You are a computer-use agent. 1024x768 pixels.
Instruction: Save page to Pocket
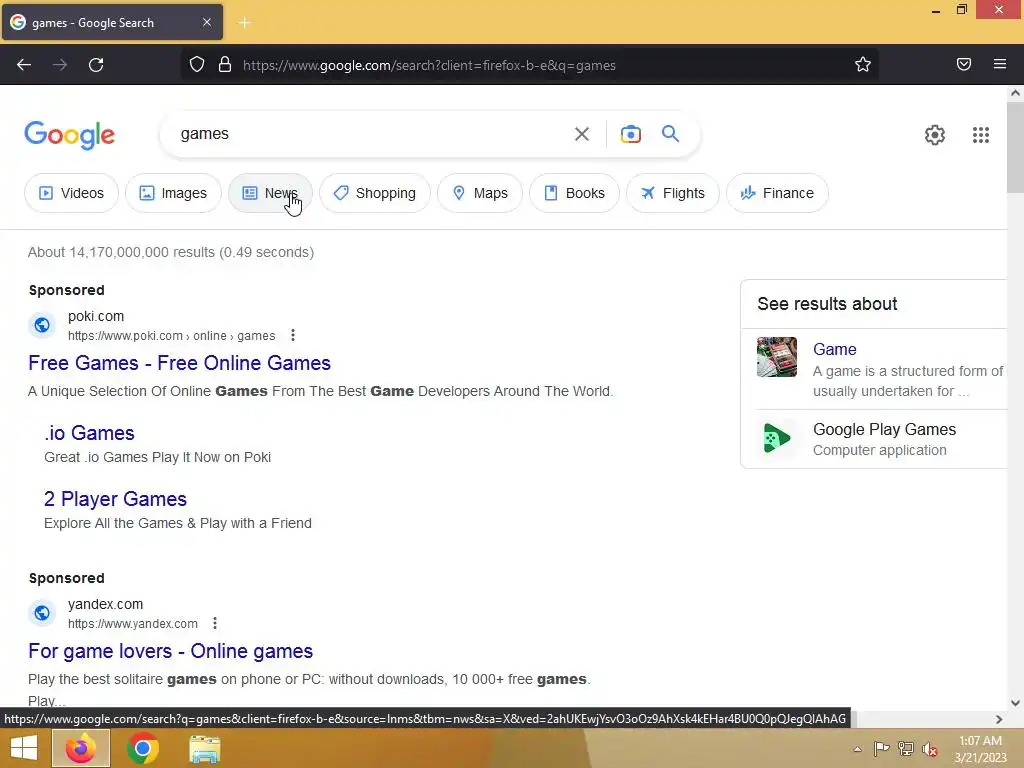(963, 64)
